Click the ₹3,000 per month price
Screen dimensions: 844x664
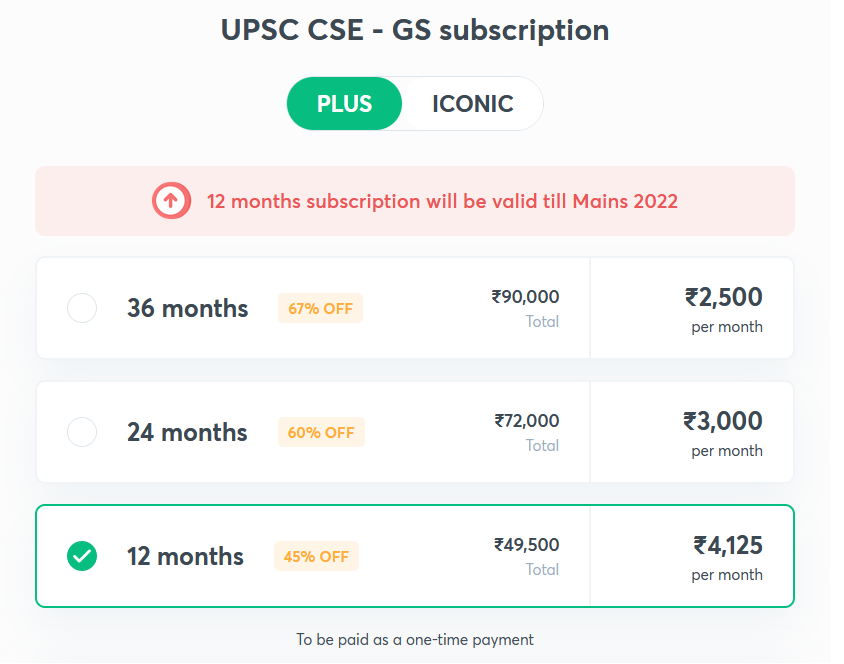[x=722, y=421]
